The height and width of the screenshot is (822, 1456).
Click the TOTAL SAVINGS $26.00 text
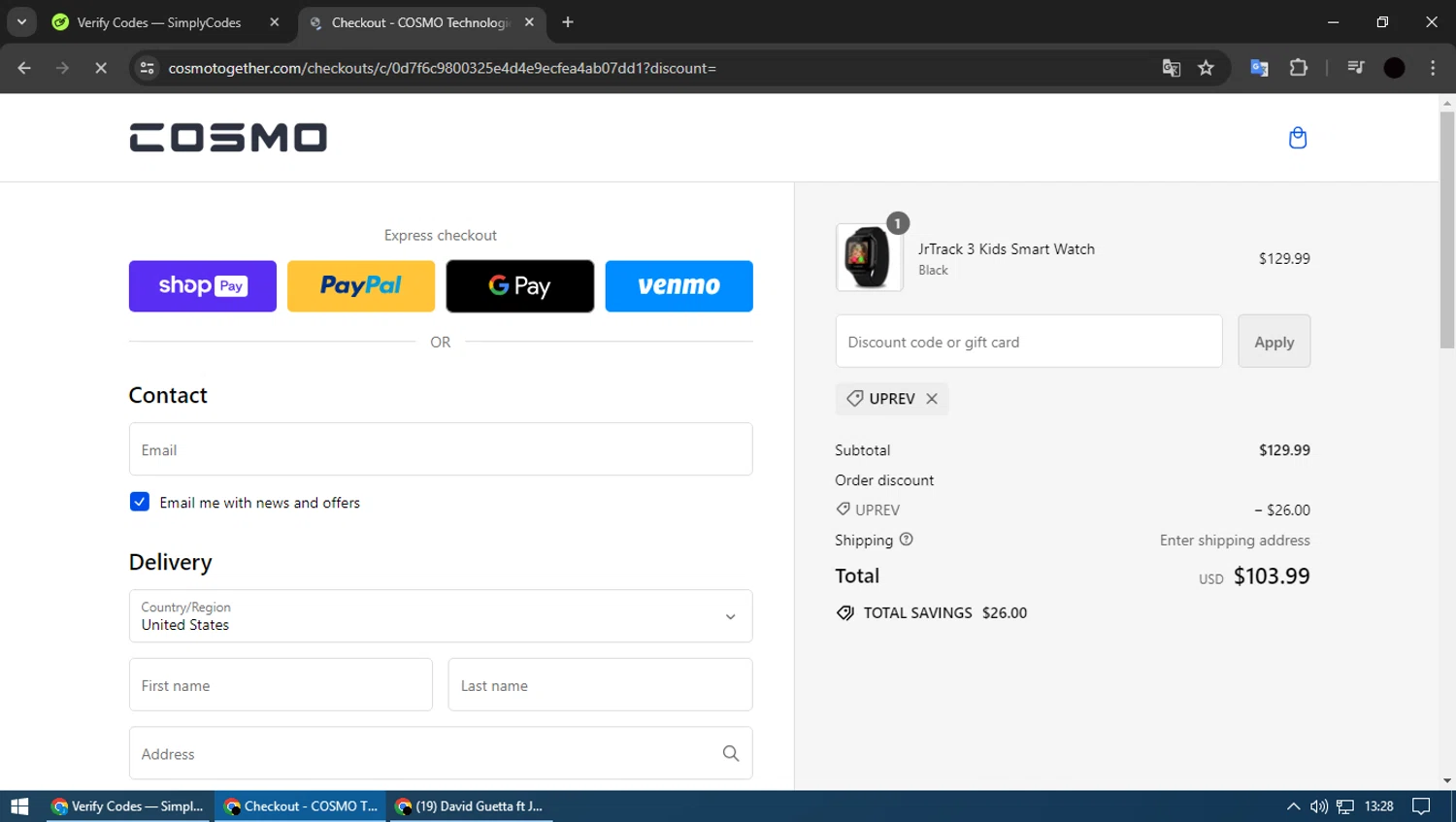tap(945, 613)
